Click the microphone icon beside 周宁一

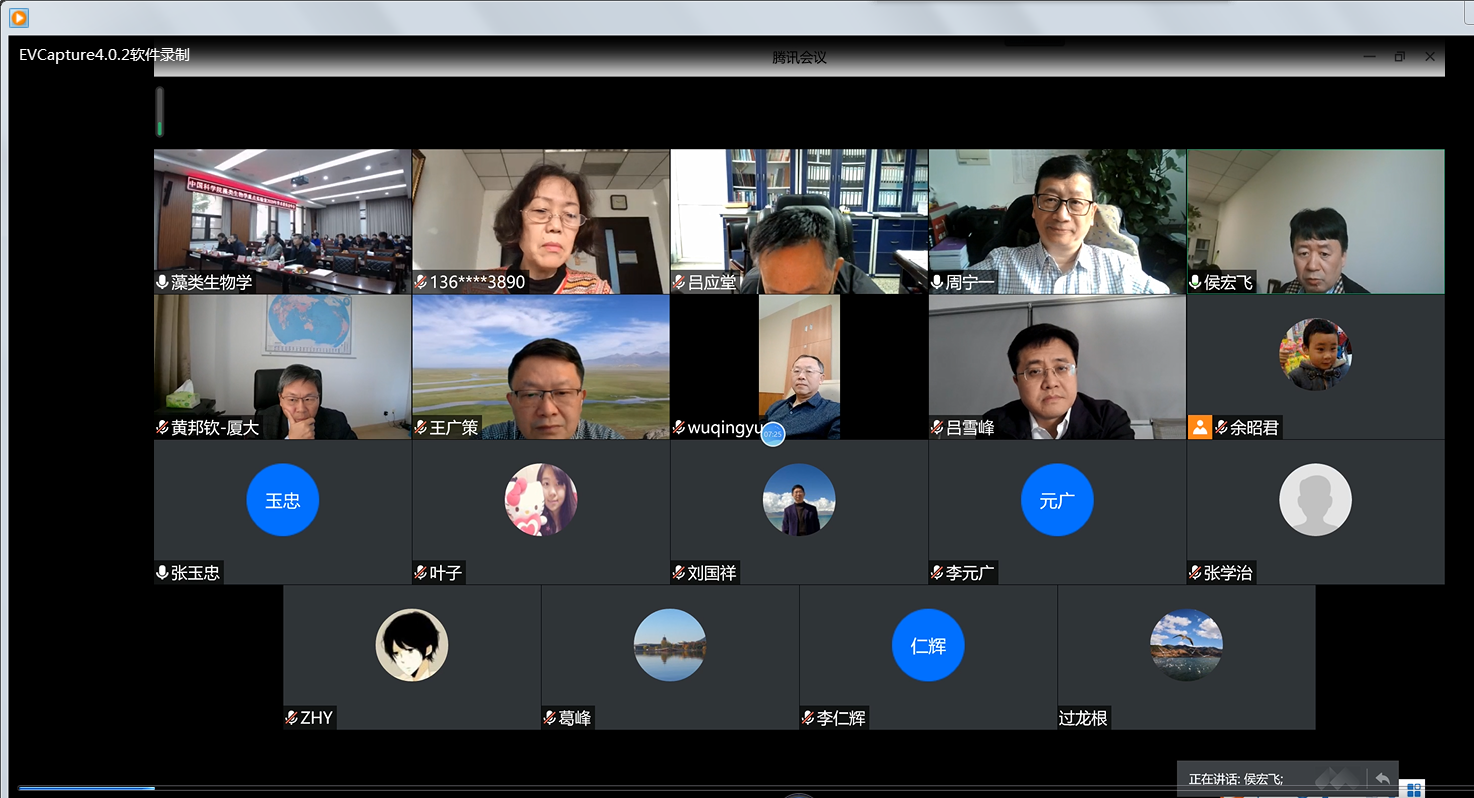click(x=937, y=283)
